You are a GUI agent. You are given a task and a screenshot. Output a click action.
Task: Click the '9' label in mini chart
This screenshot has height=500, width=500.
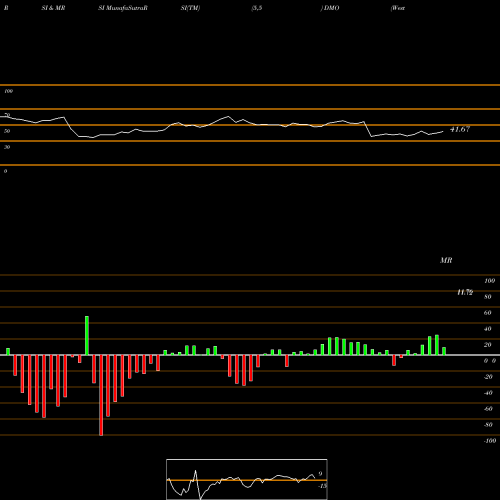click(320, 474)
